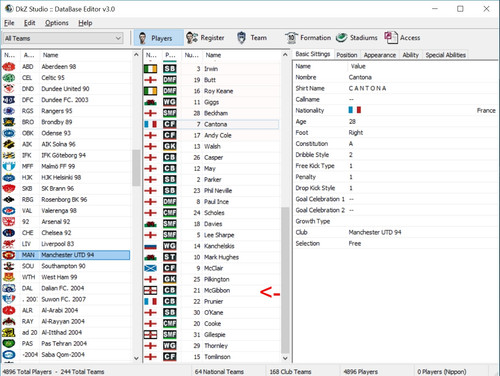The image size is (500, 376).
Task: Open the Register section icon
Action: point(192,38)
